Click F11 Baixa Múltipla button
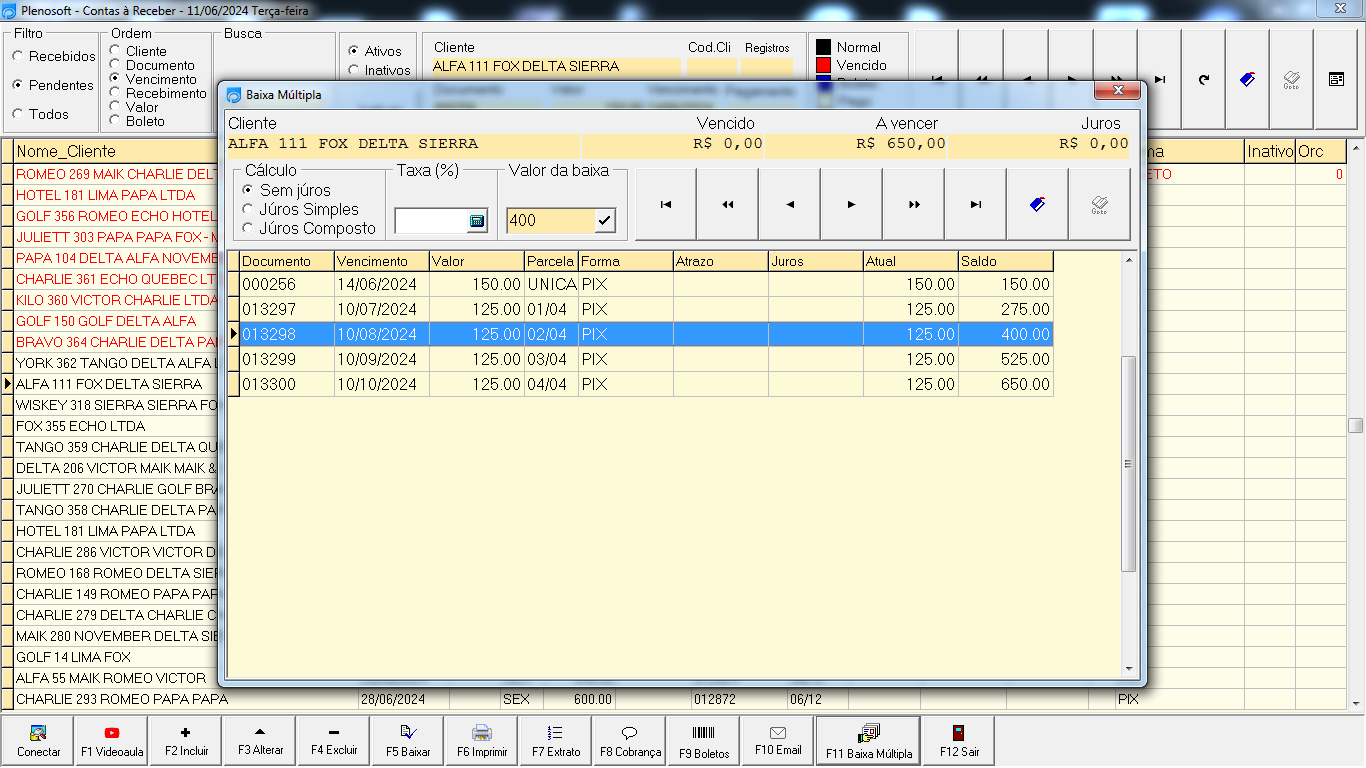Viewport: 1366px width, 768px height. (868, 741)
